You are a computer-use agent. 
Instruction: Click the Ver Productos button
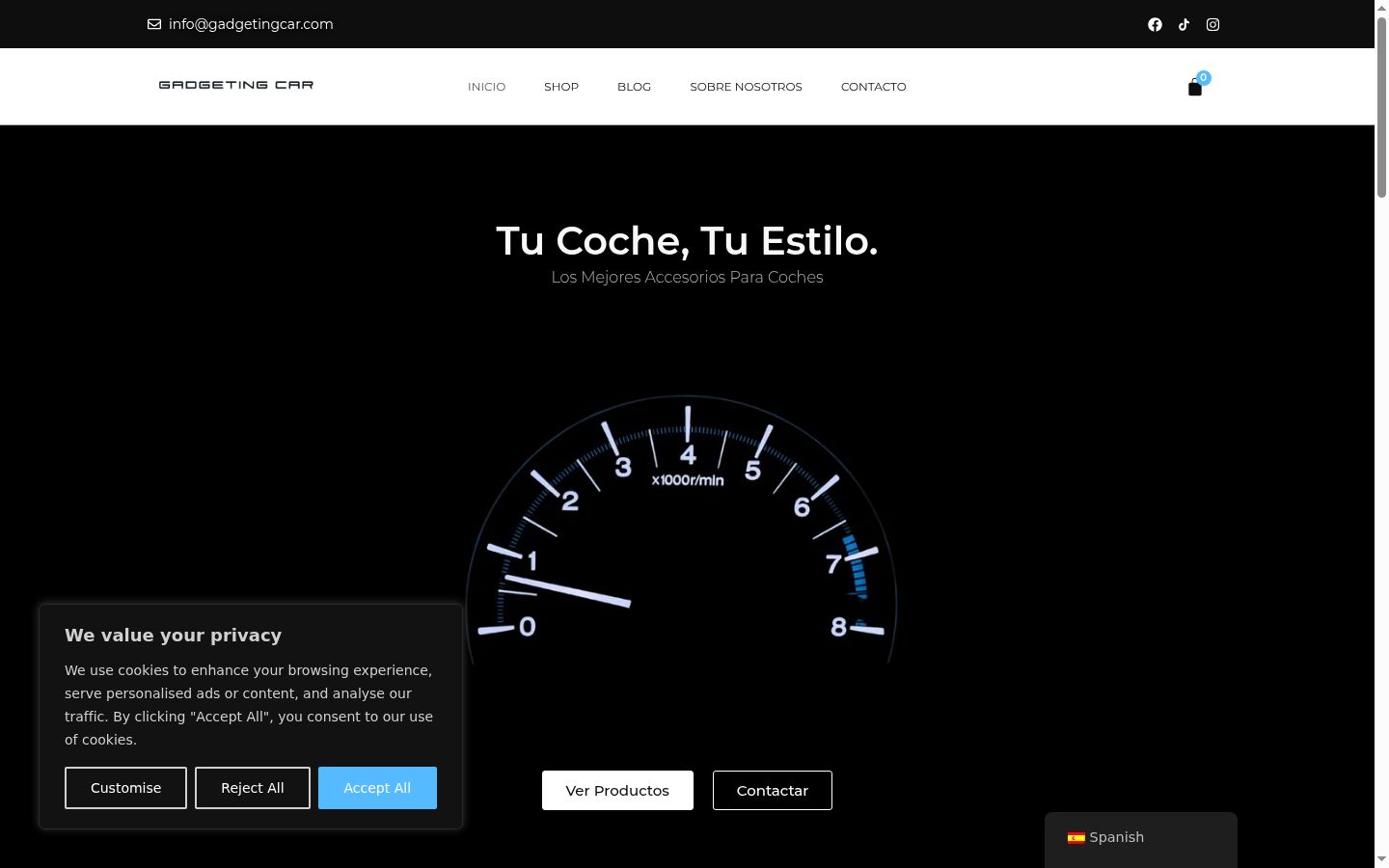617,790
